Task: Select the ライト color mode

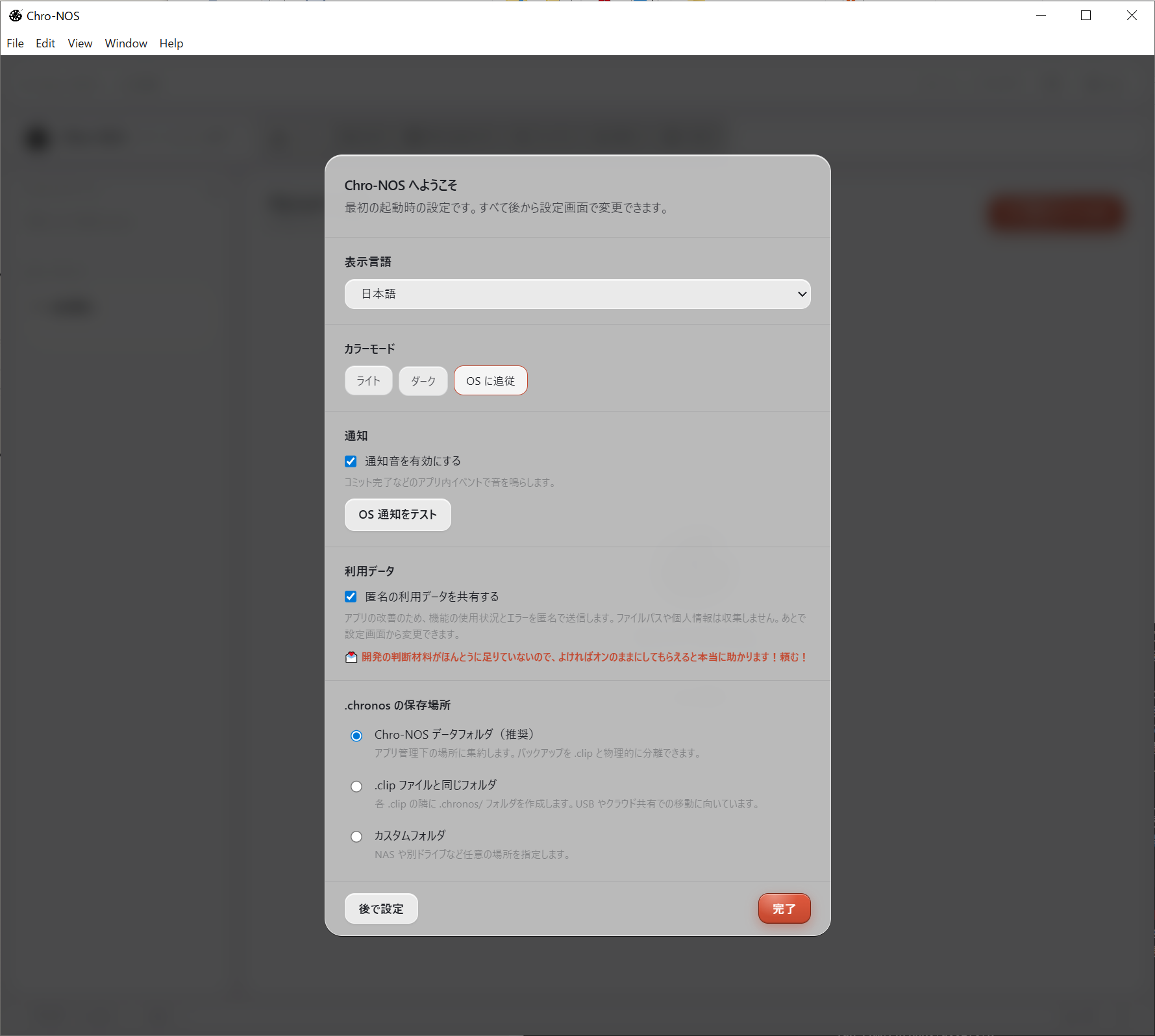Action: (x=368, y=381)
